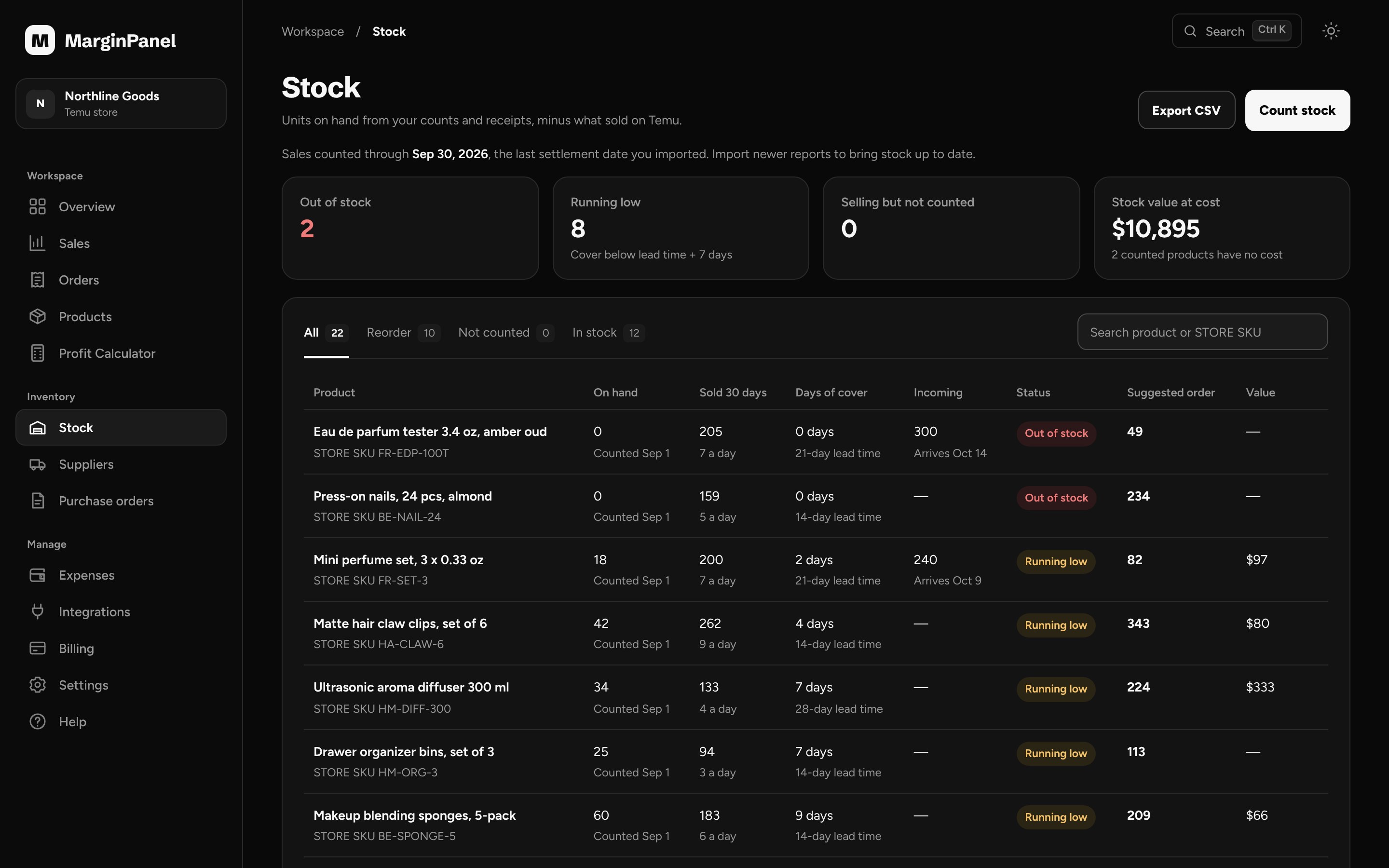The image size is (1389, 868).
Task: Click Out of stock badge for Press-on nails
Action: (x=1056, y=498)
